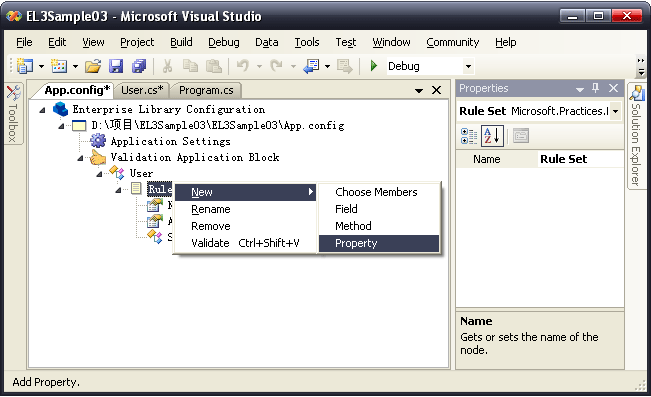Open the Add New Item dropdown arrow
The height and width of the screenshot is (397, 651).
point(75,66)
